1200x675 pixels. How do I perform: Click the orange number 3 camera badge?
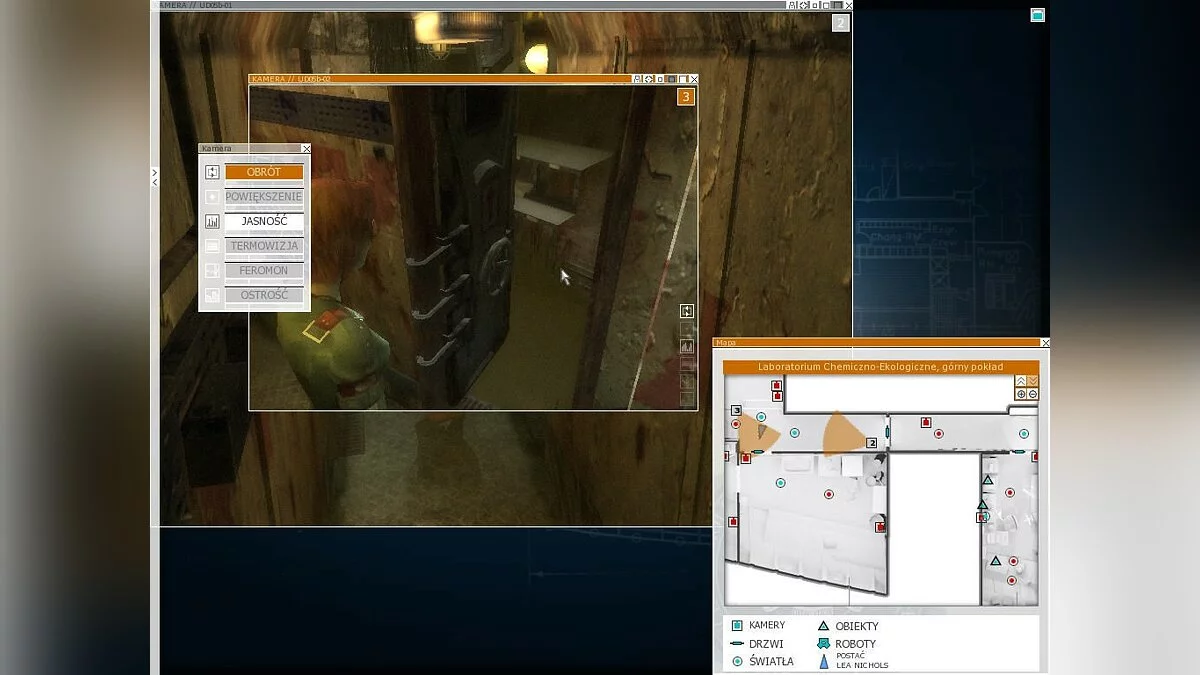click(686, 96)
